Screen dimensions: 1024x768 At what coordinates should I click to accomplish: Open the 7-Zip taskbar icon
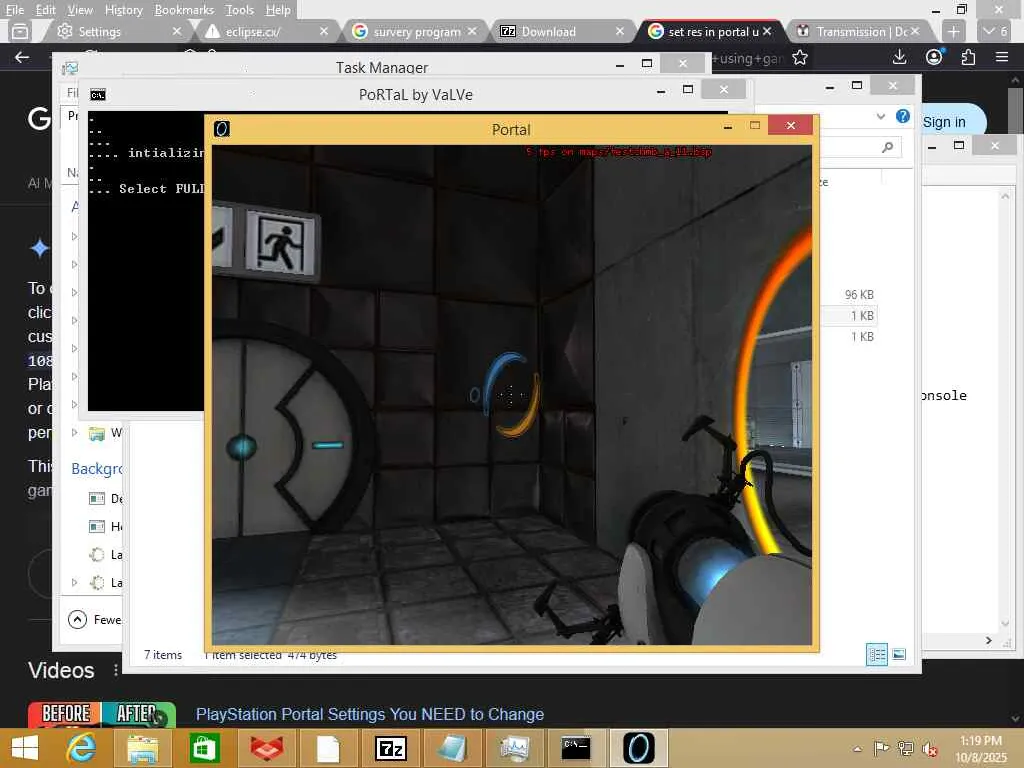(x=391, y=748)
